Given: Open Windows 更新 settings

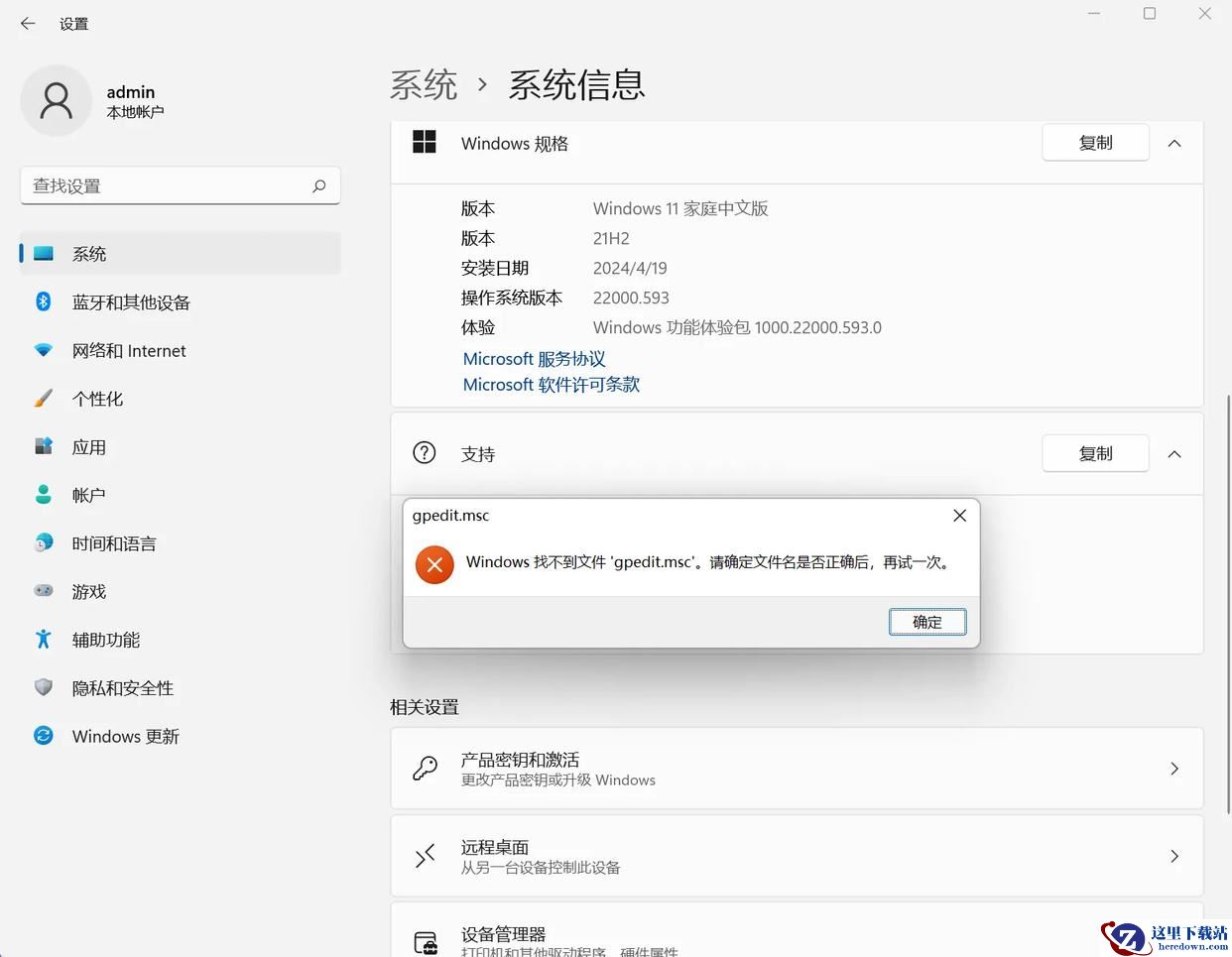Looking at the screenshot, I should coord(125,737).
